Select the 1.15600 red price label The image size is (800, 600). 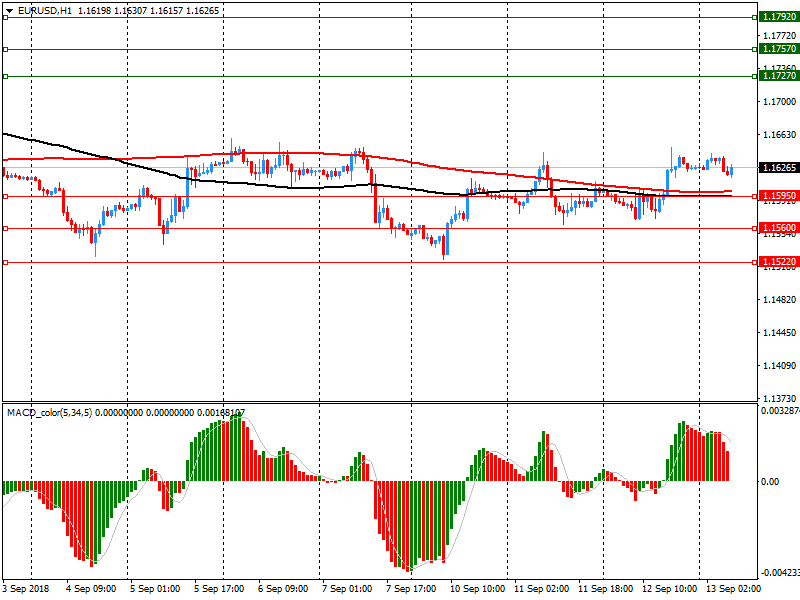pyautogui.click(x=778, y=229)
